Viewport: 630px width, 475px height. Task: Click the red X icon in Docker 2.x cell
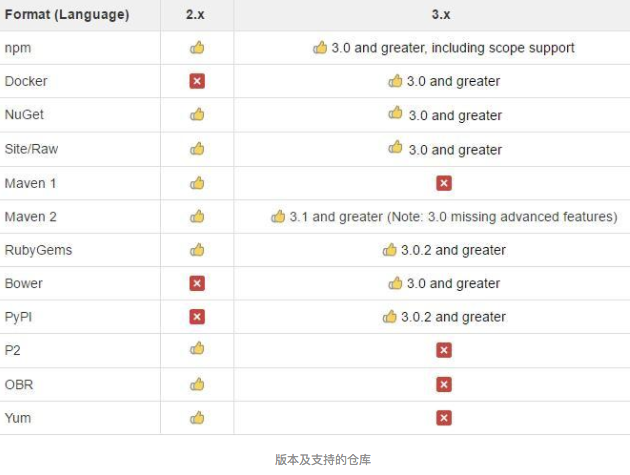coord(197,81)
